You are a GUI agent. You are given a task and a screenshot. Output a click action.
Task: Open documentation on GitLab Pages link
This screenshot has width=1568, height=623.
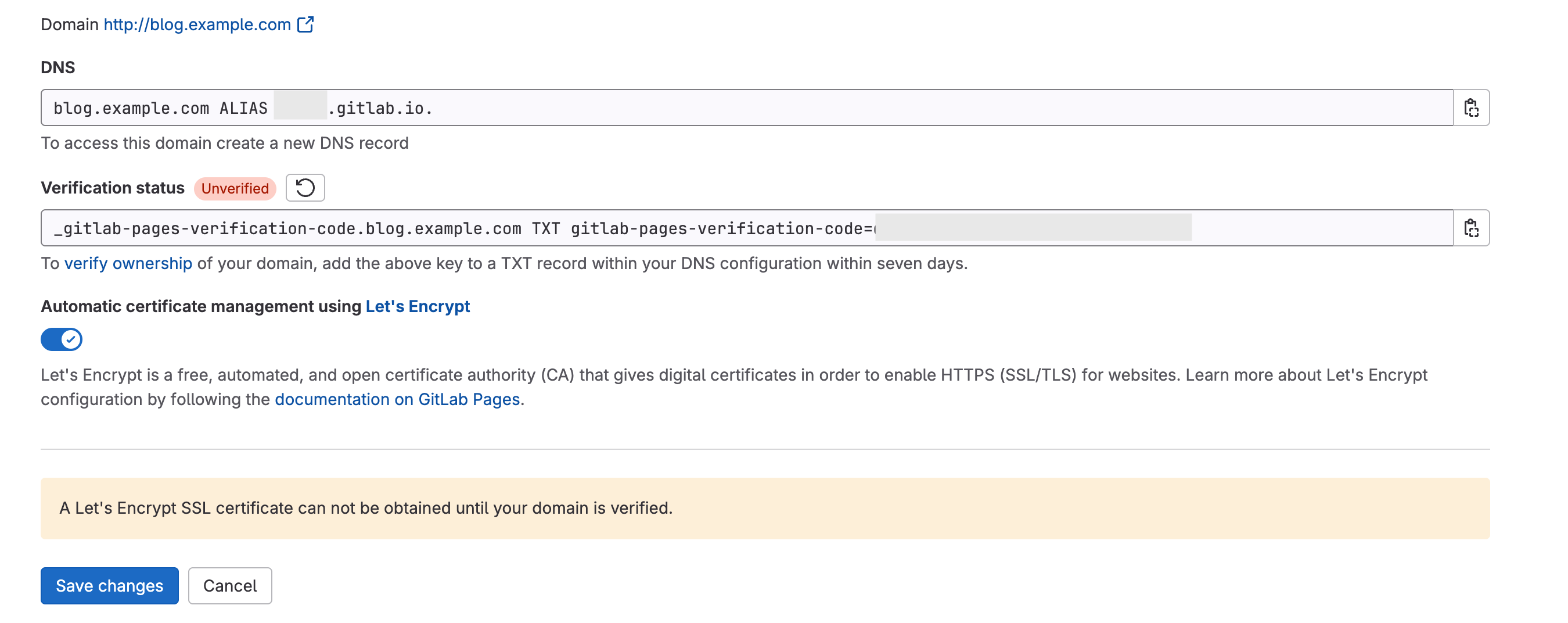coord(397,399)
